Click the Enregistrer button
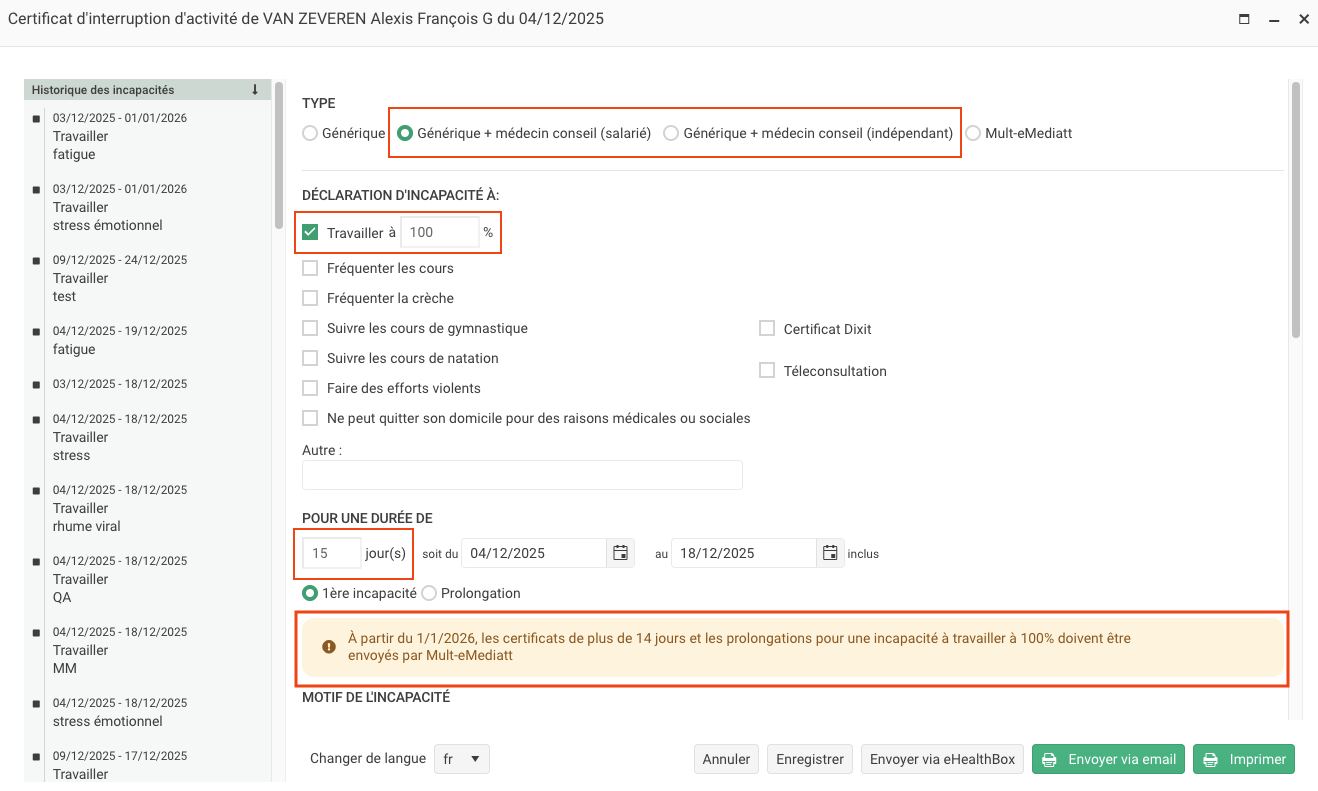This screenshot has height=791, width=1318. pos(810,759)
